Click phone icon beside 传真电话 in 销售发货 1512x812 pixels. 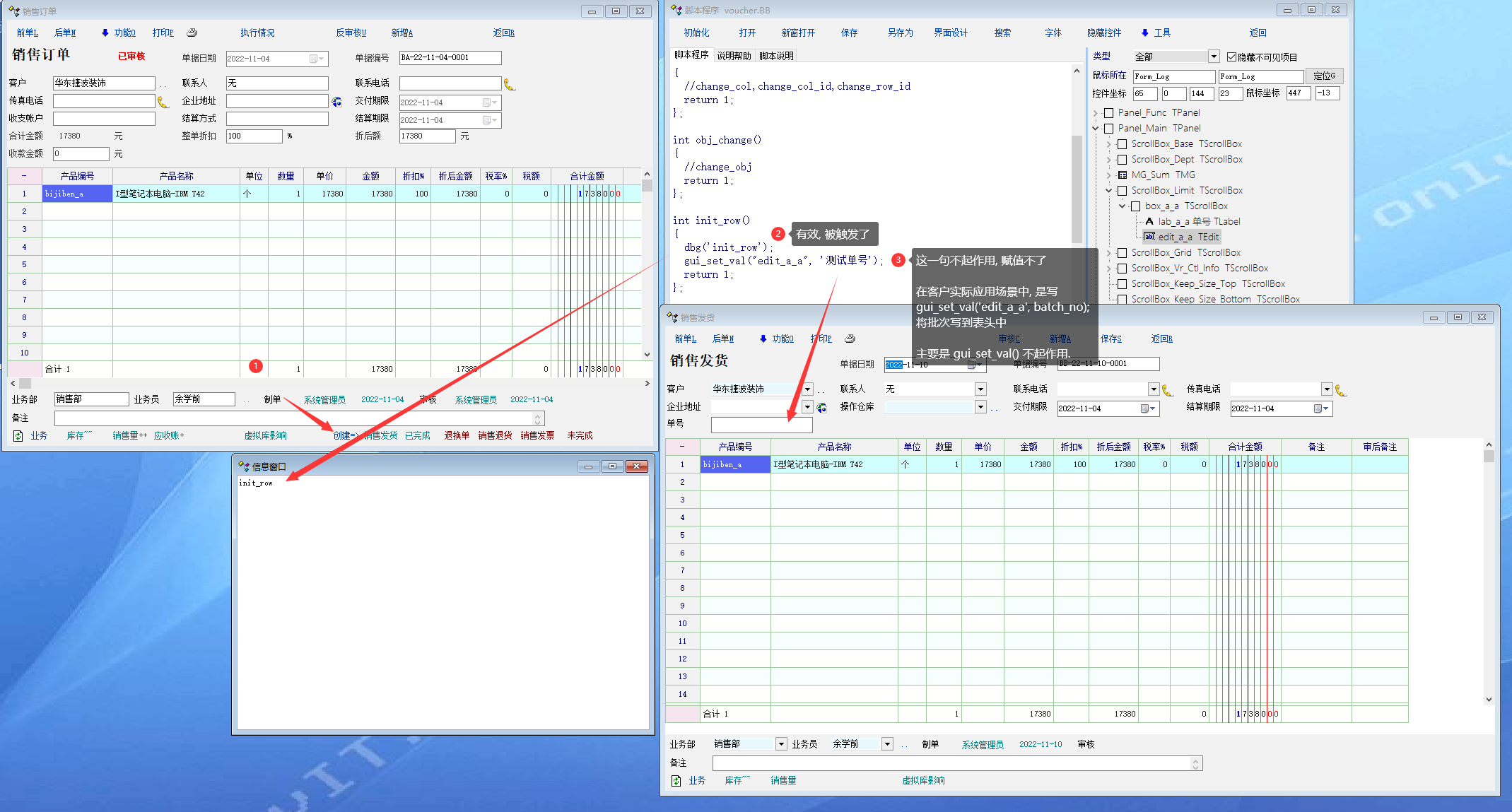pyautogui.click(x=1340, y=389)
